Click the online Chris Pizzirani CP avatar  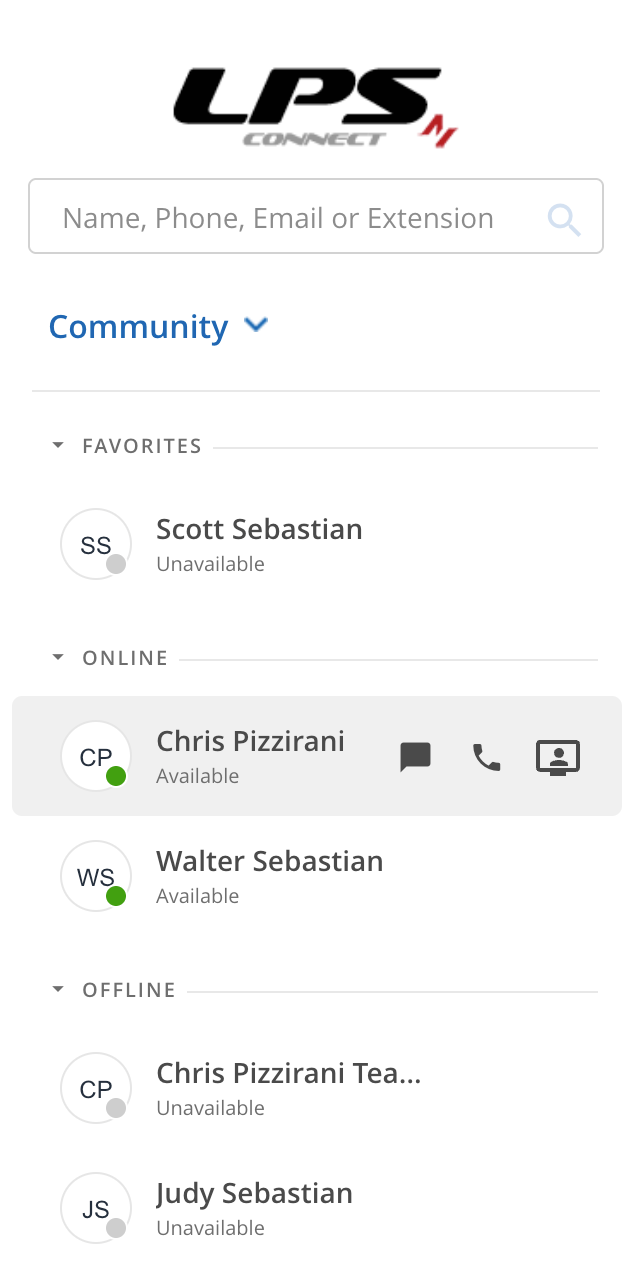[x=96, y=757]
